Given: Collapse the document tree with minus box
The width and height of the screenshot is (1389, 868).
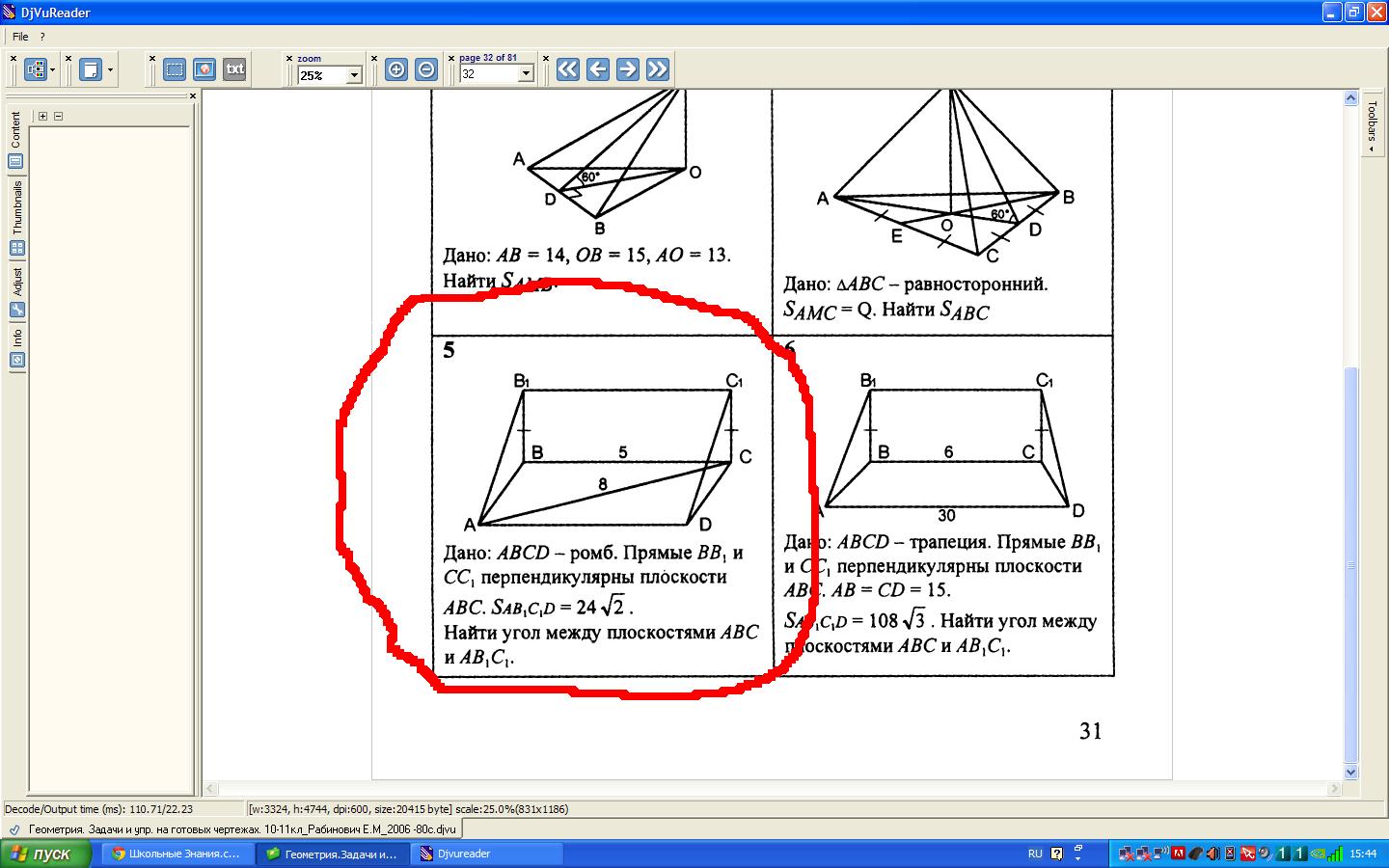Looking at the screenshot, I should (x=59, y=114).
